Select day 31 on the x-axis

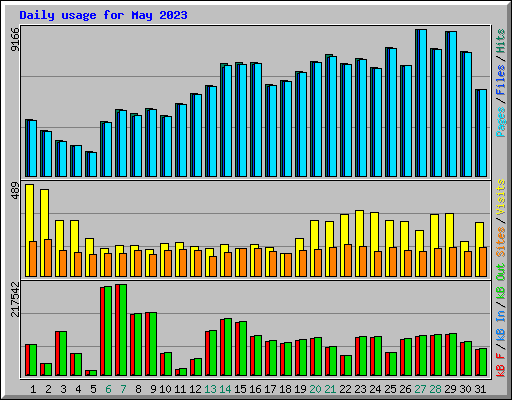[x=480, y=389]
